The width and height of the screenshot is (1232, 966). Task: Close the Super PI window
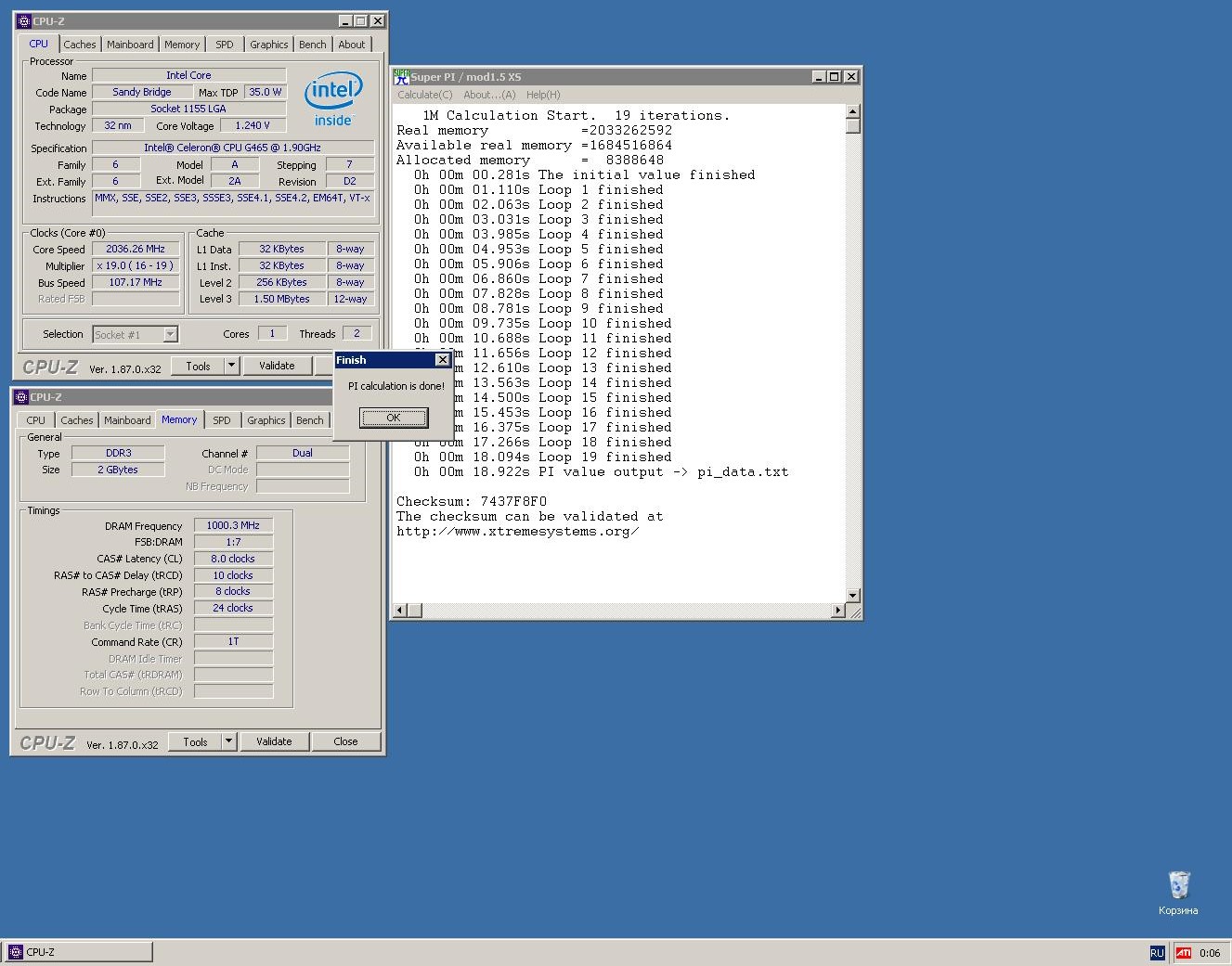851,76
